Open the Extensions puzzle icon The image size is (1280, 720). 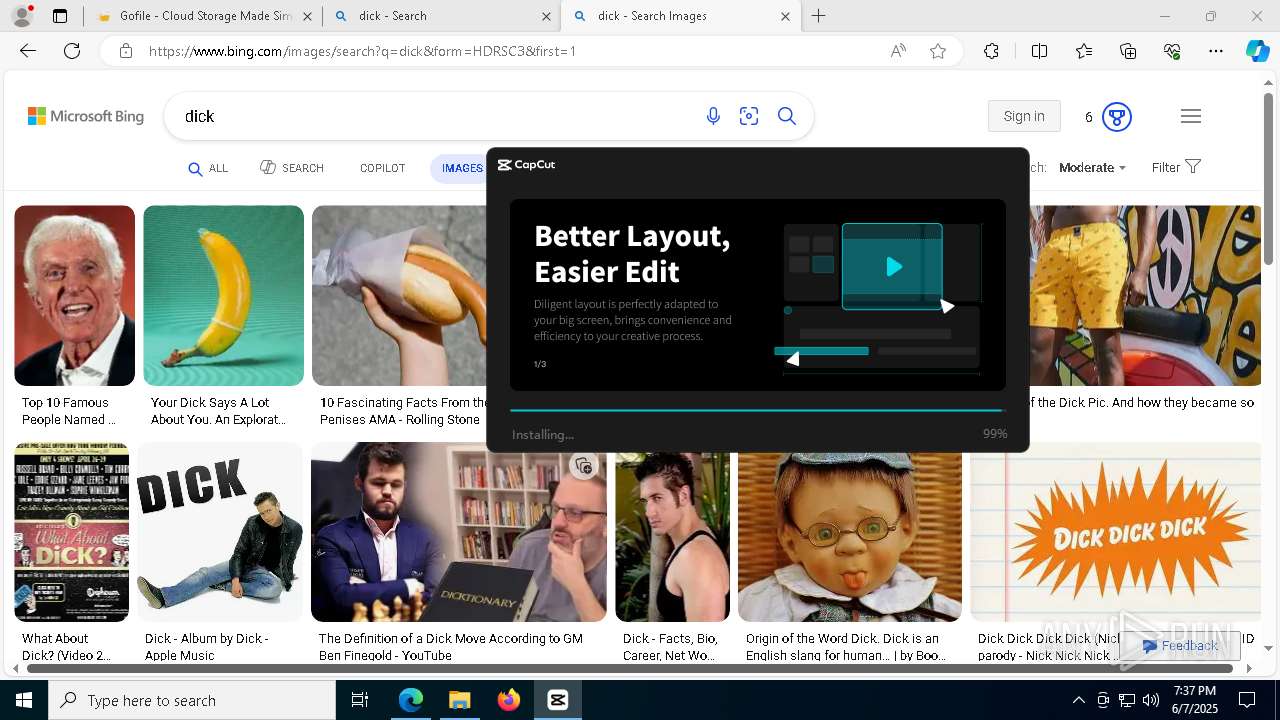(x=991, y=51)
